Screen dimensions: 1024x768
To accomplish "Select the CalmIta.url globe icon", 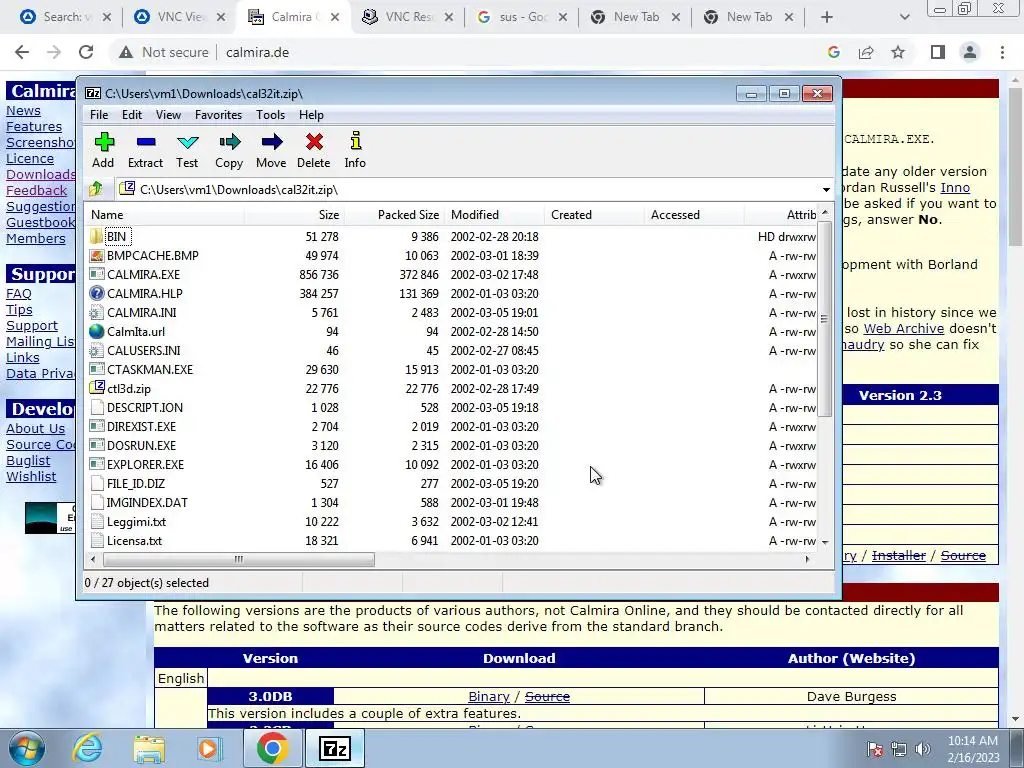I will (97, 331).
